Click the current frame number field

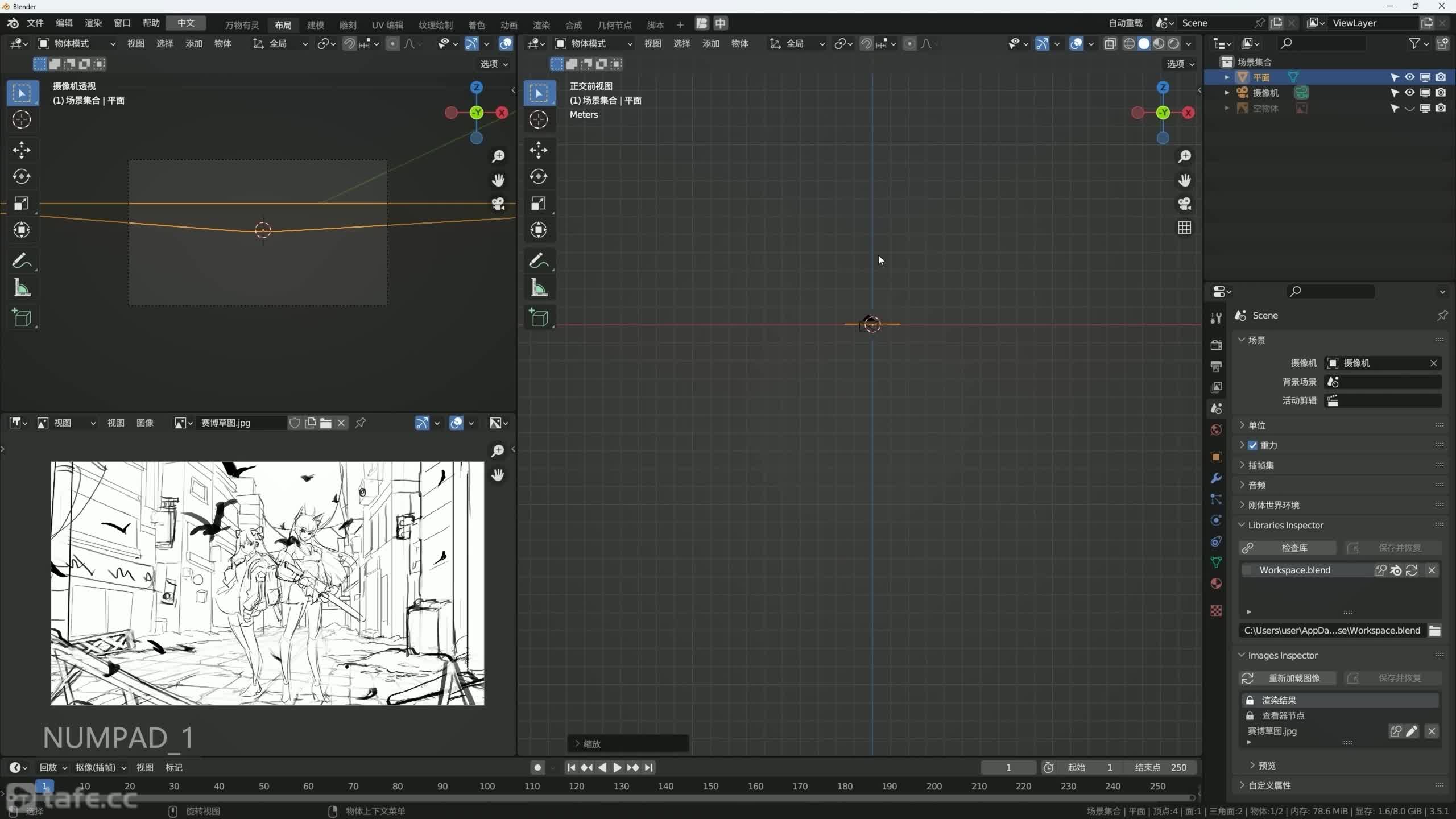[1008, 768]
